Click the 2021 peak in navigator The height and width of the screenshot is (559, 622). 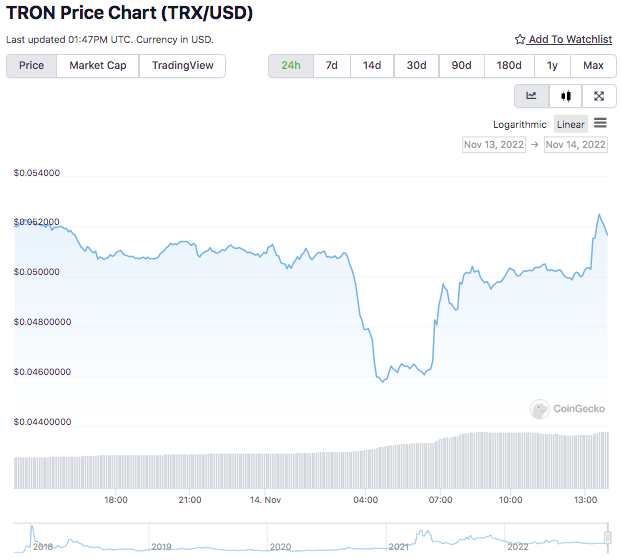pos(424,532)
